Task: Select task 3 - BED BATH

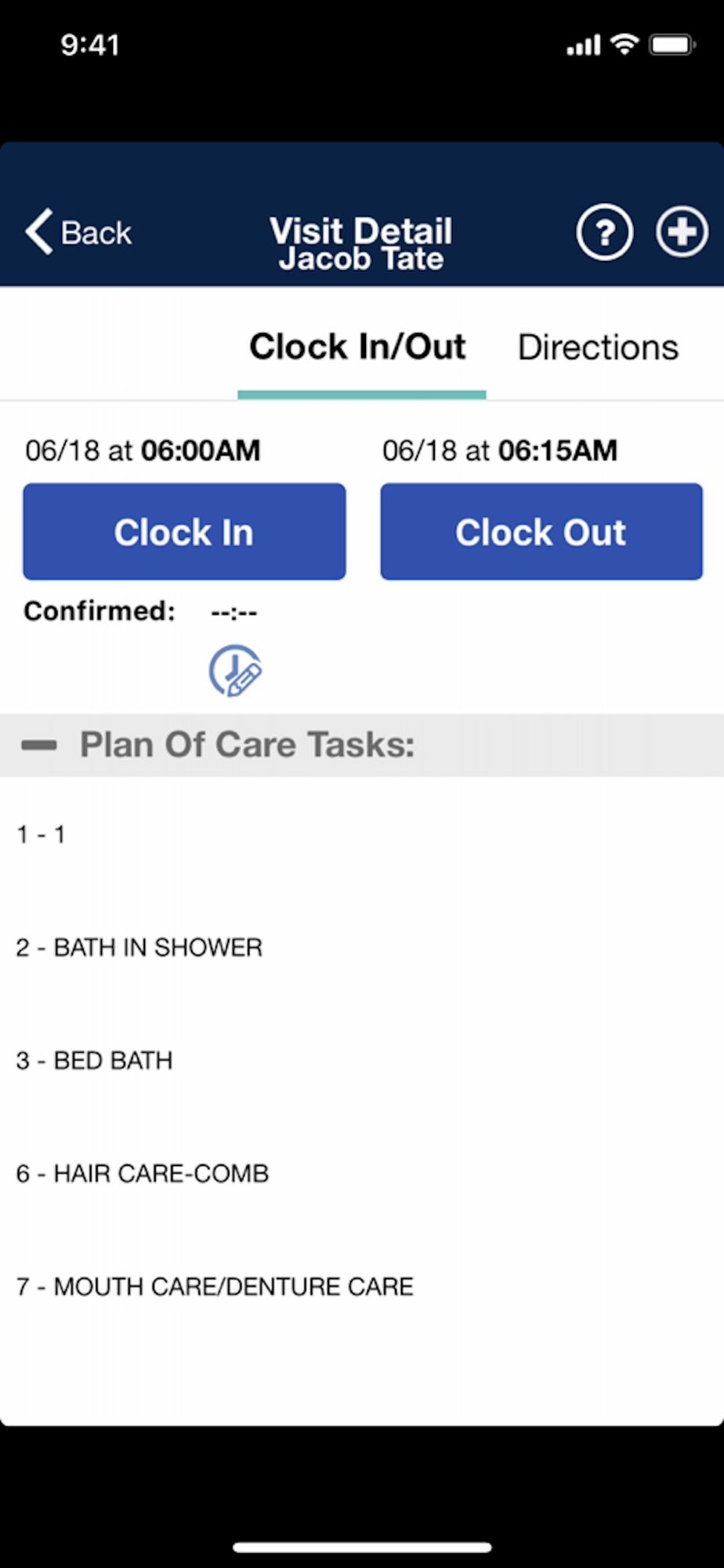Action: 362,1060
